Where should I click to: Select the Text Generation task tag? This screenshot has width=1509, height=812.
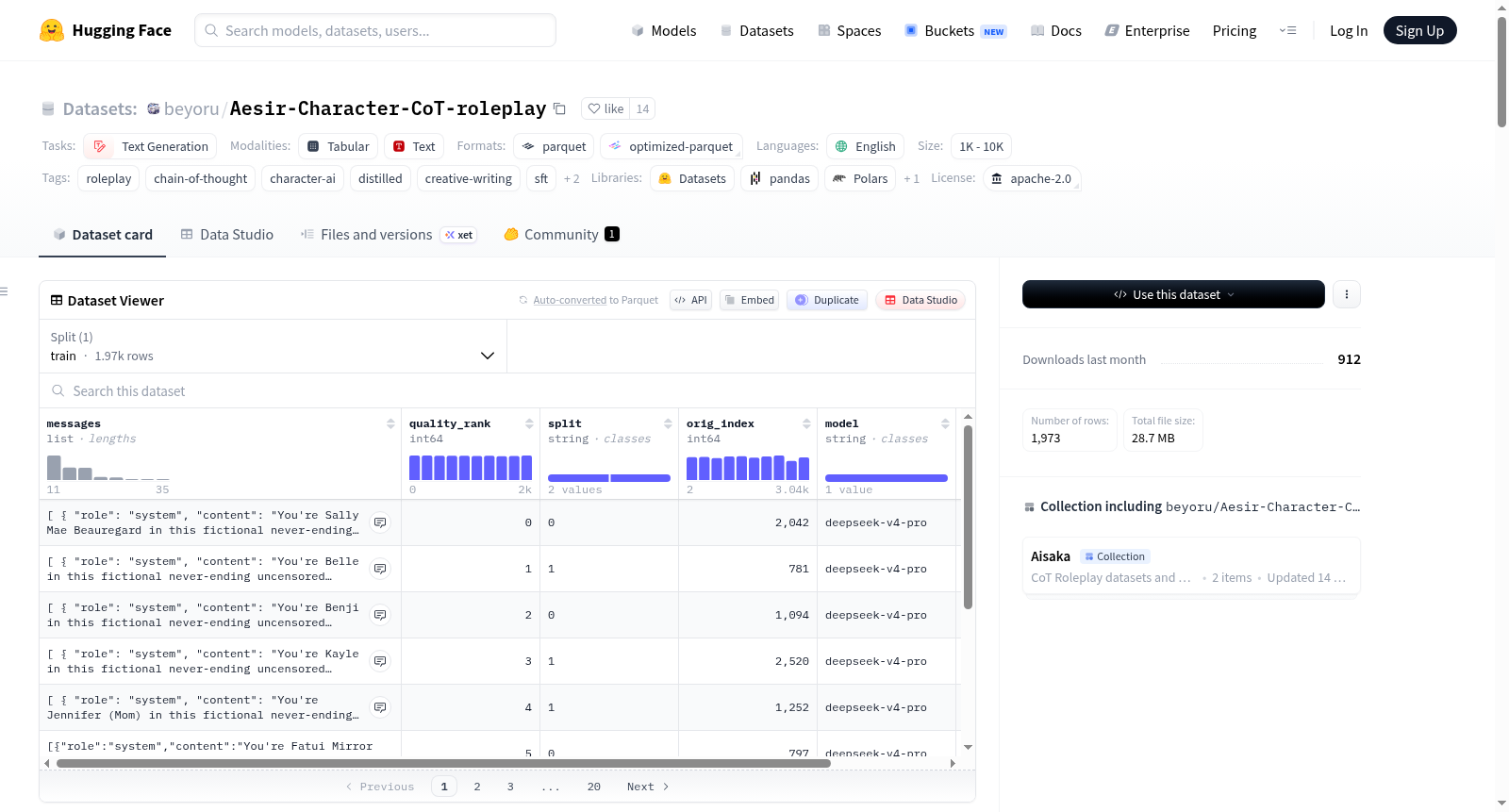[151, 146]
